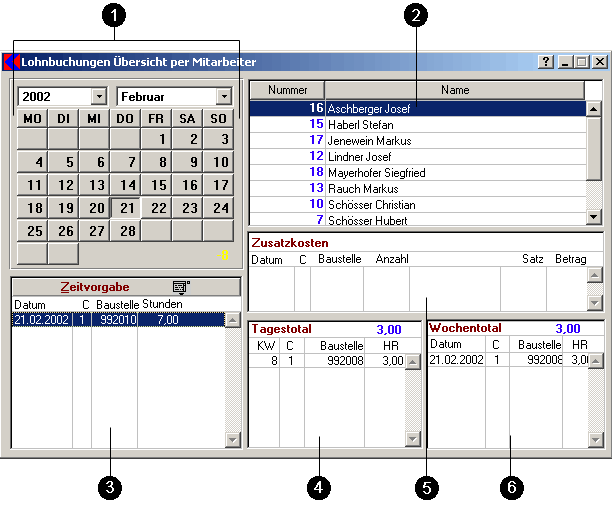This screenshot has width=613, height=510.
Task: Click the Wochentotal scroll down arrow
Action: [x=595, y=439]
